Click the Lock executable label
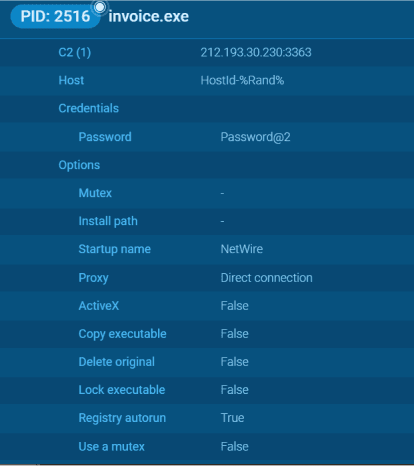The width and height of the screenshot is (414, 466). click(x=122, y=390)
